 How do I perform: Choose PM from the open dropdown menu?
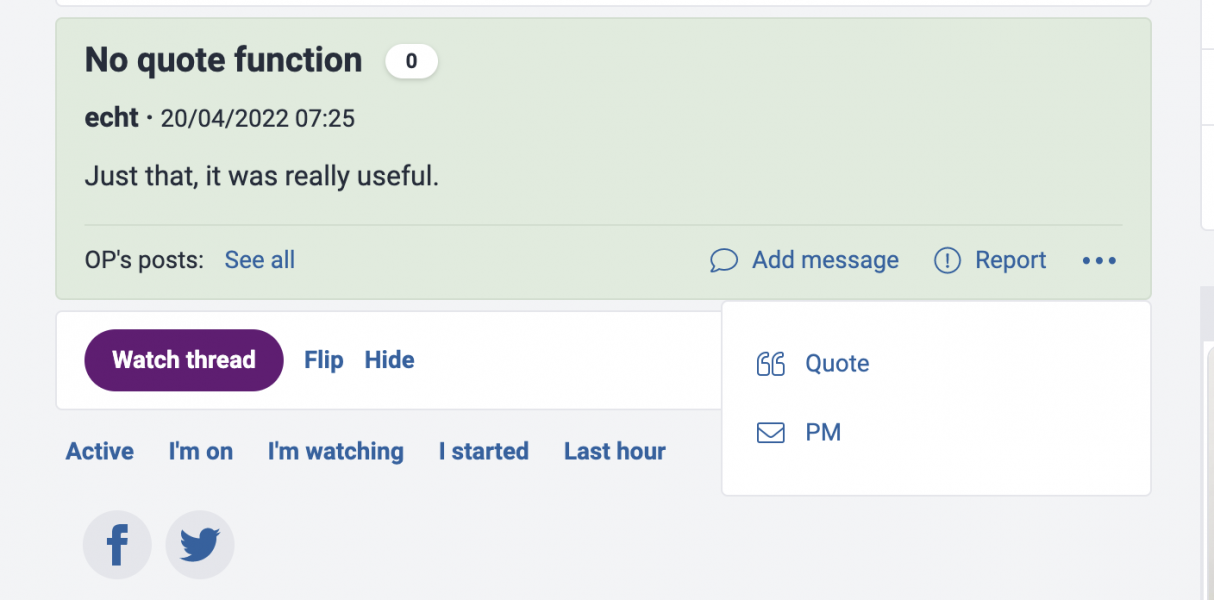tap(822, 432)
